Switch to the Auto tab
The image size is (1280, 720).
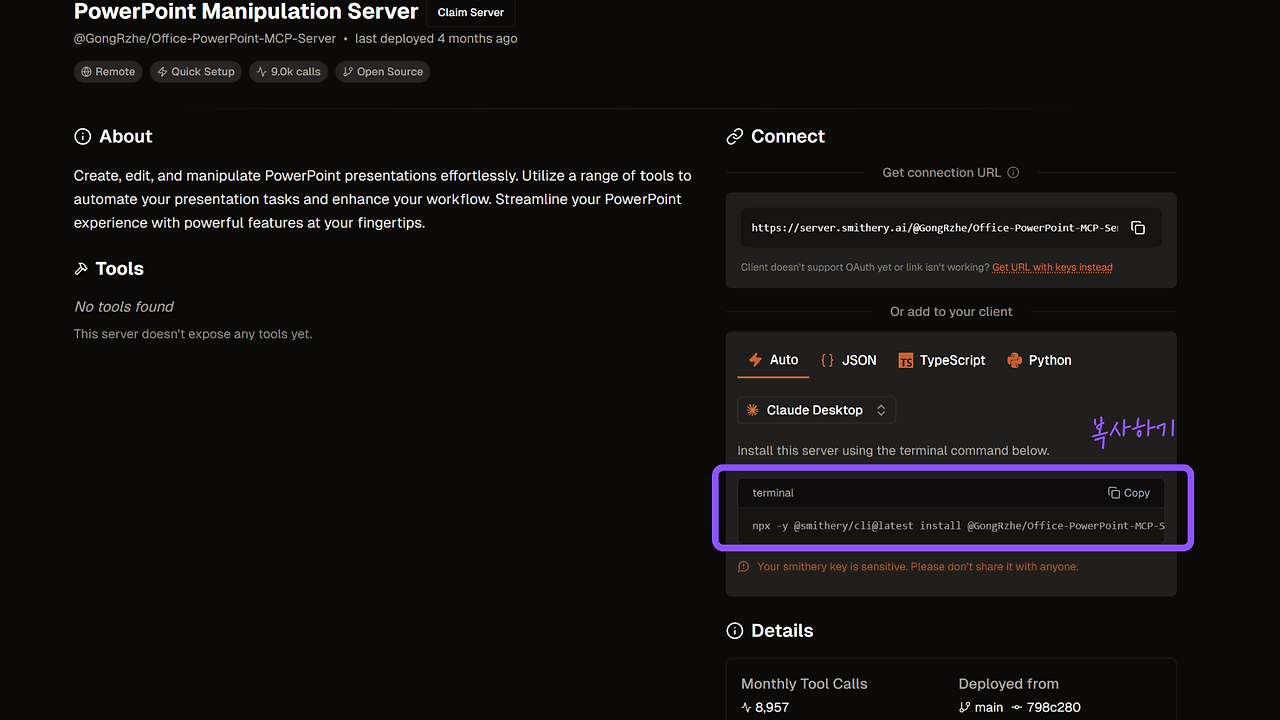[773, 360]
